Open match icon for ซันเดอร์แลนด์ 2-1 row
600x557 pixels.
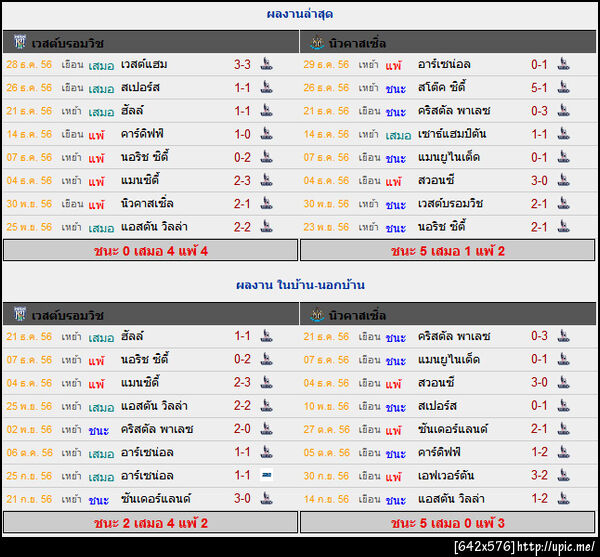click(x=563, y=428)
